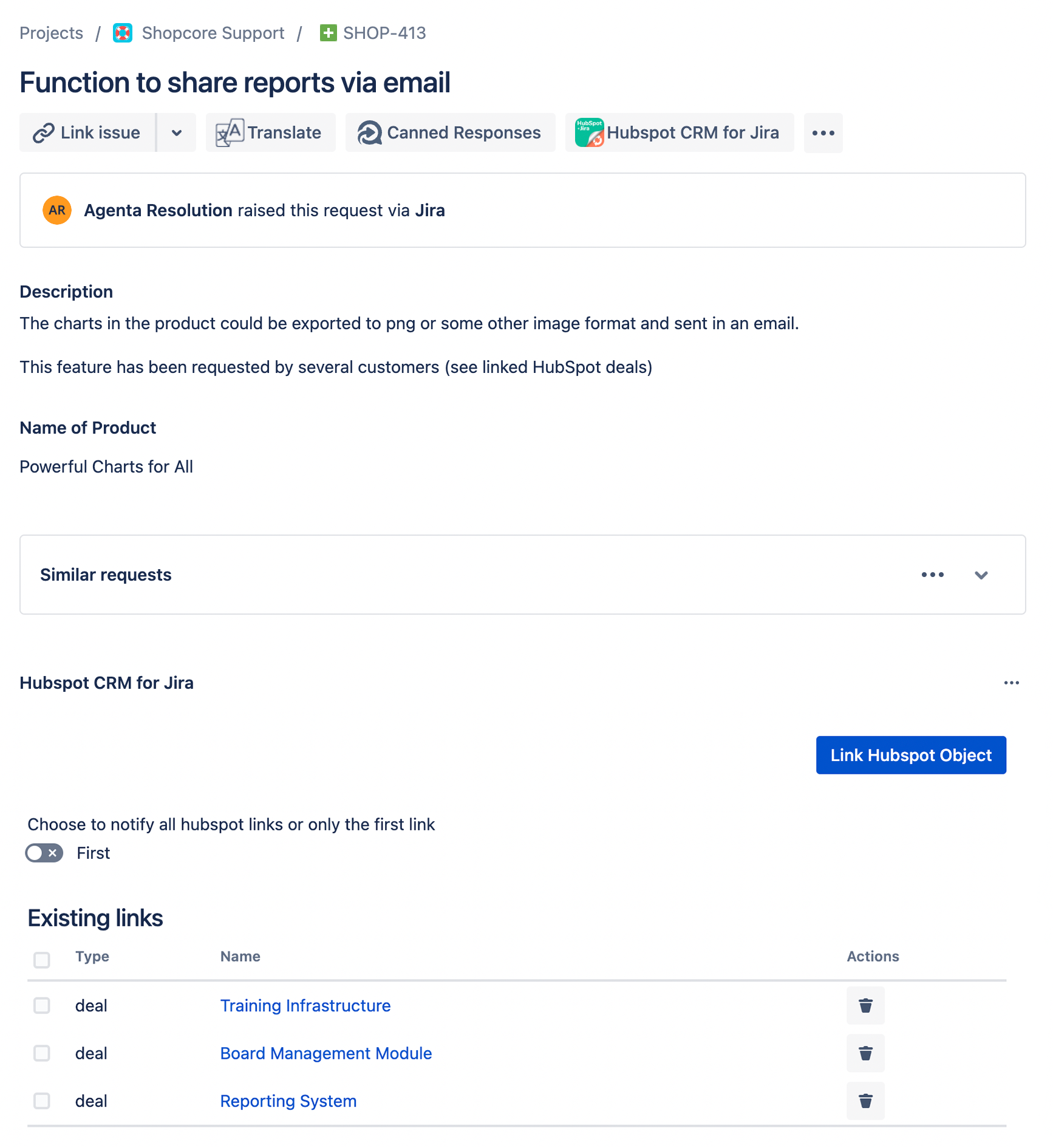The height and width of the screenshot is (1148, 1053).
Task: Open Canned Responses
Action: 450,132
